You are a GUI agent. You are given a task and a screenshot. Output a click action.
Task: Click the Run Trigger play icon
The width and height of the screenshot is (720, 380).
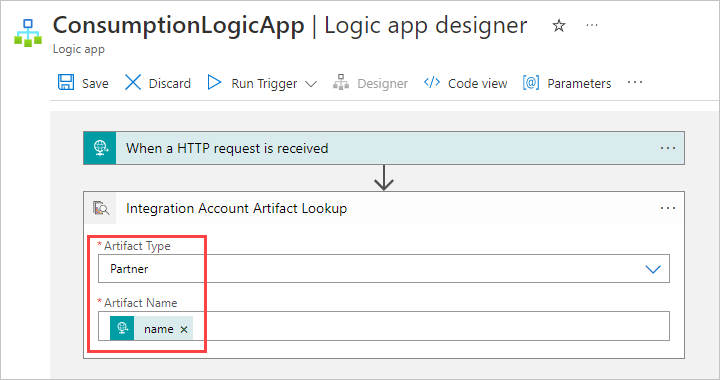[x=214, y=83]
